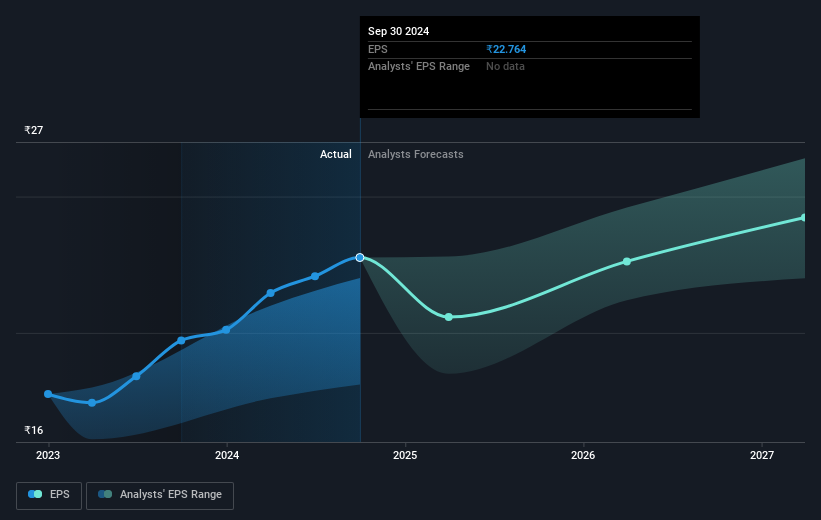Click the EPS legend color dots
Image resolution: width=821 pixels, height=520 pixels.
click(x=35, y=494)
